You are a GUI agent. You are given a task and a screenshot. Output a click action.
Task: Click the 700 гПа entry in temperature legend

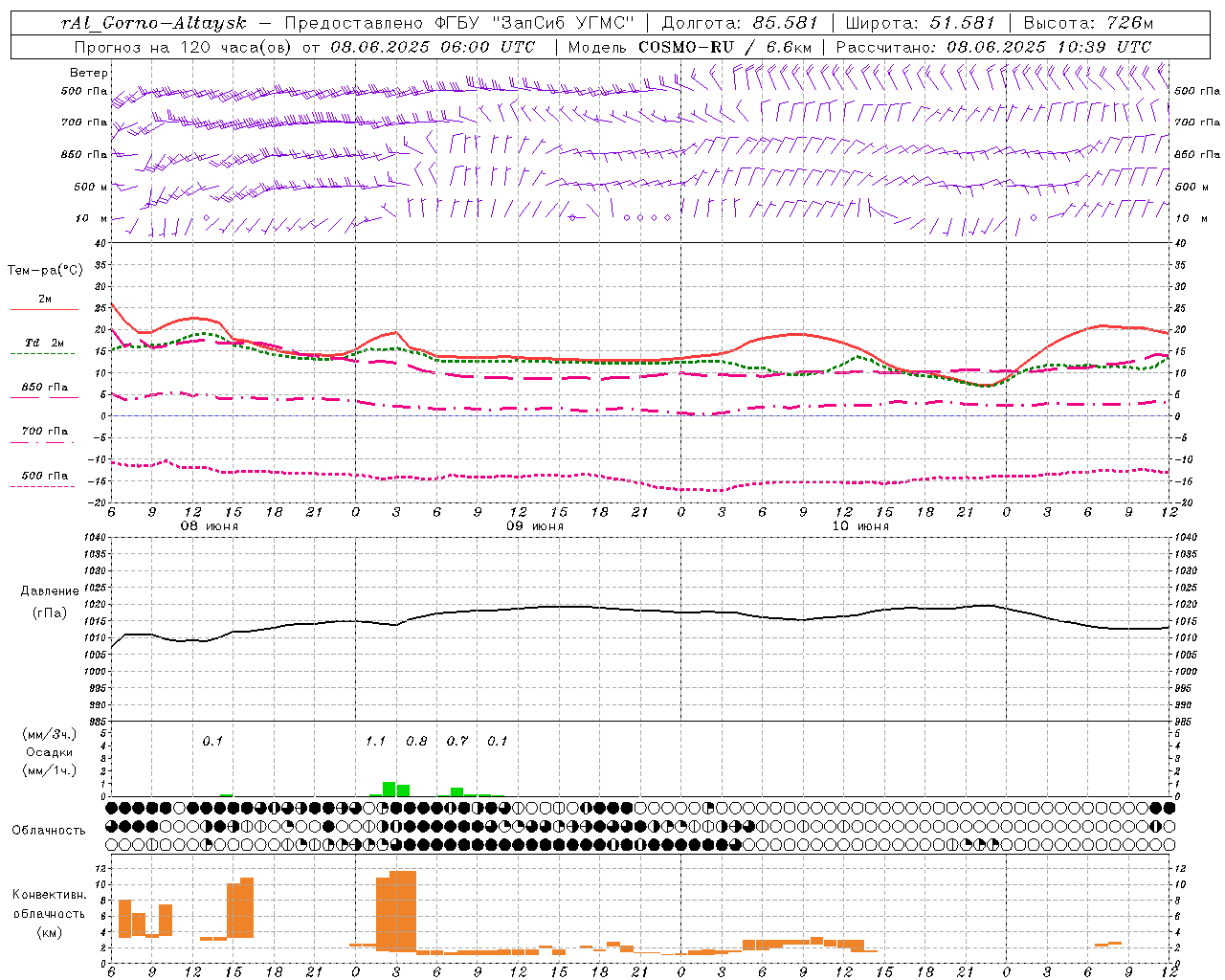(x=45, y=431)
